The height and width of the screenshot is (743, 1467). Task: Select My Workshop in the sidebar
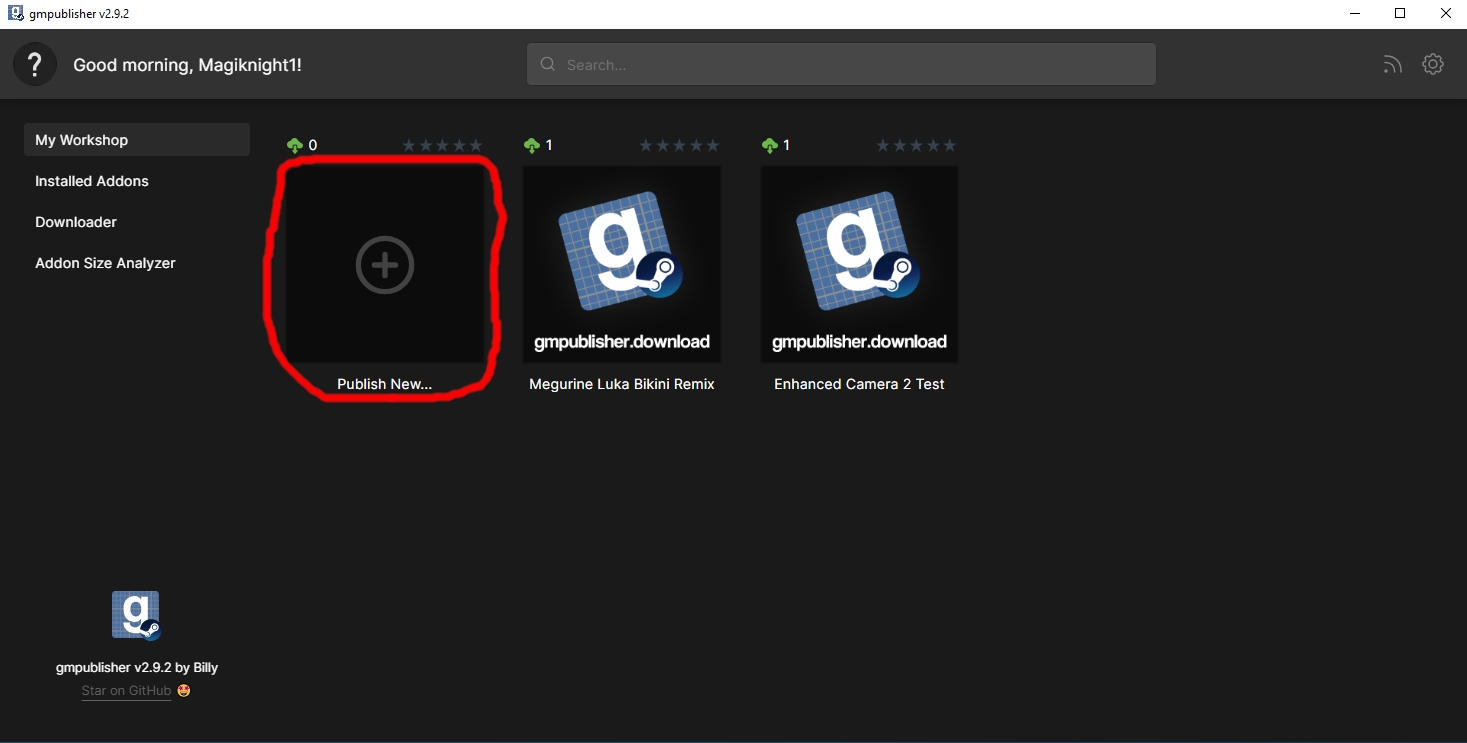(x=137, y=140)
